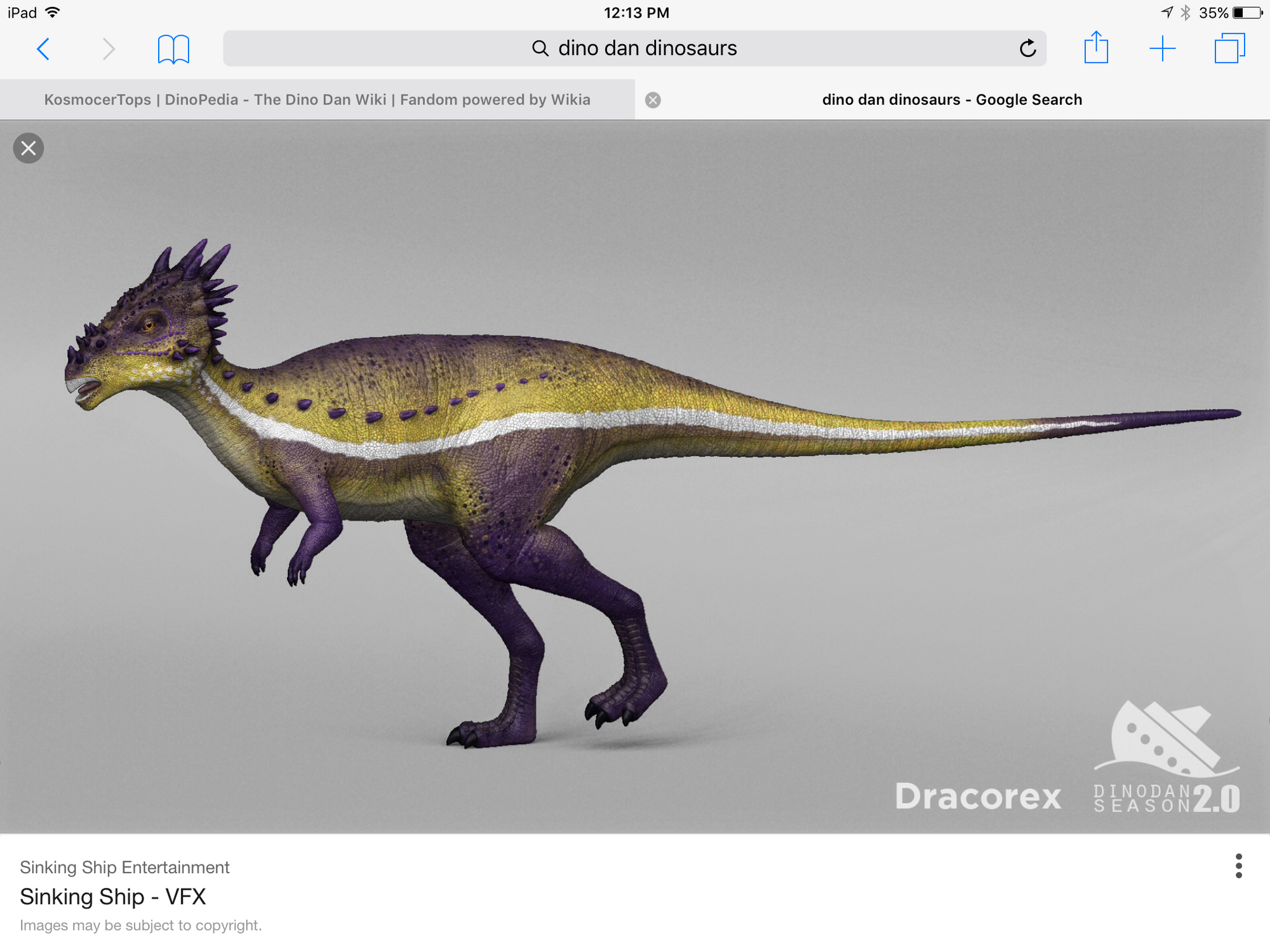Open the bookmarks book icon
Viewport: 1270px width, 952px height.
click(x=173, y=49)
